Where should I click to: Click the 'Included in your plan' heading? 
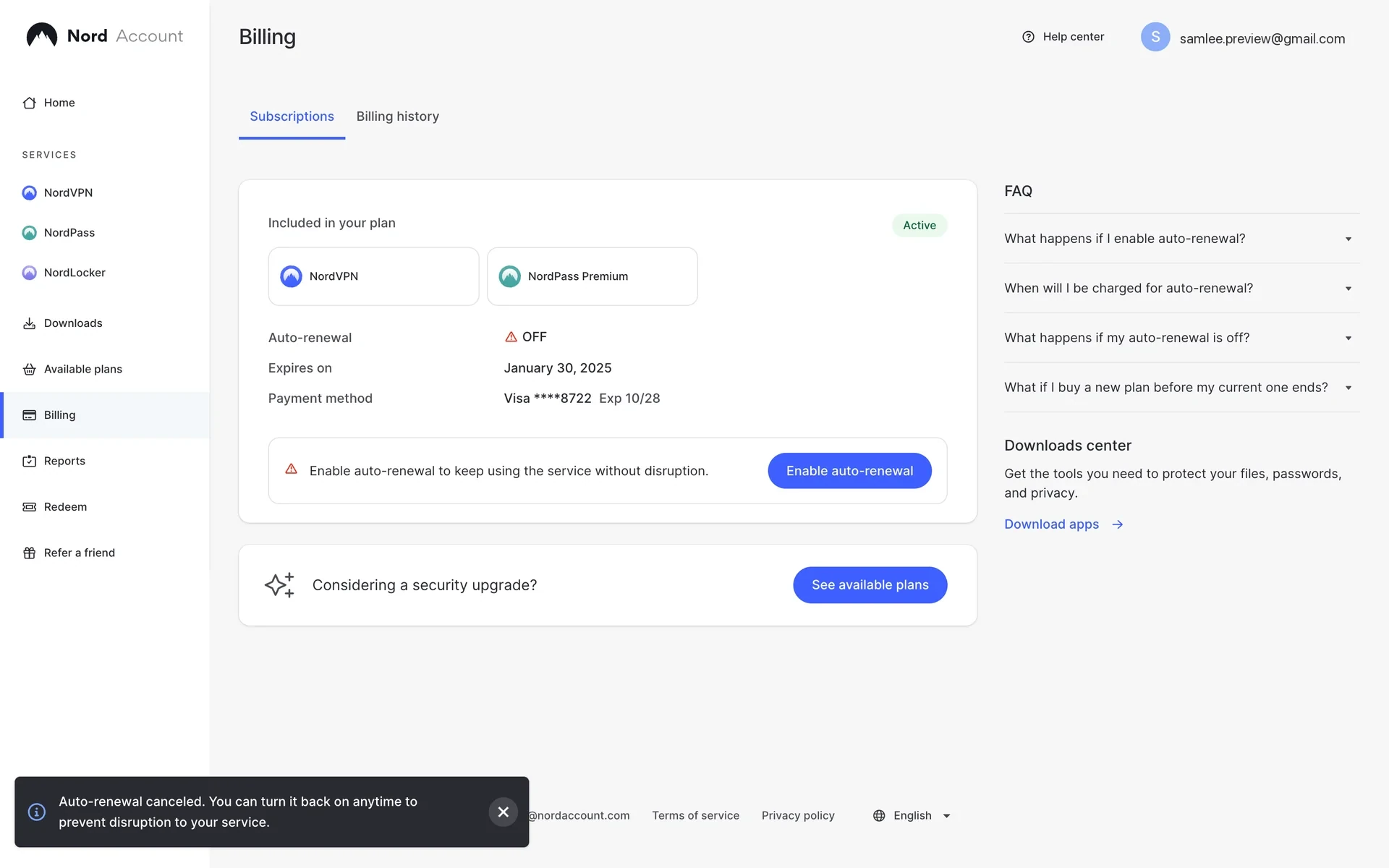tap(332, 224)
